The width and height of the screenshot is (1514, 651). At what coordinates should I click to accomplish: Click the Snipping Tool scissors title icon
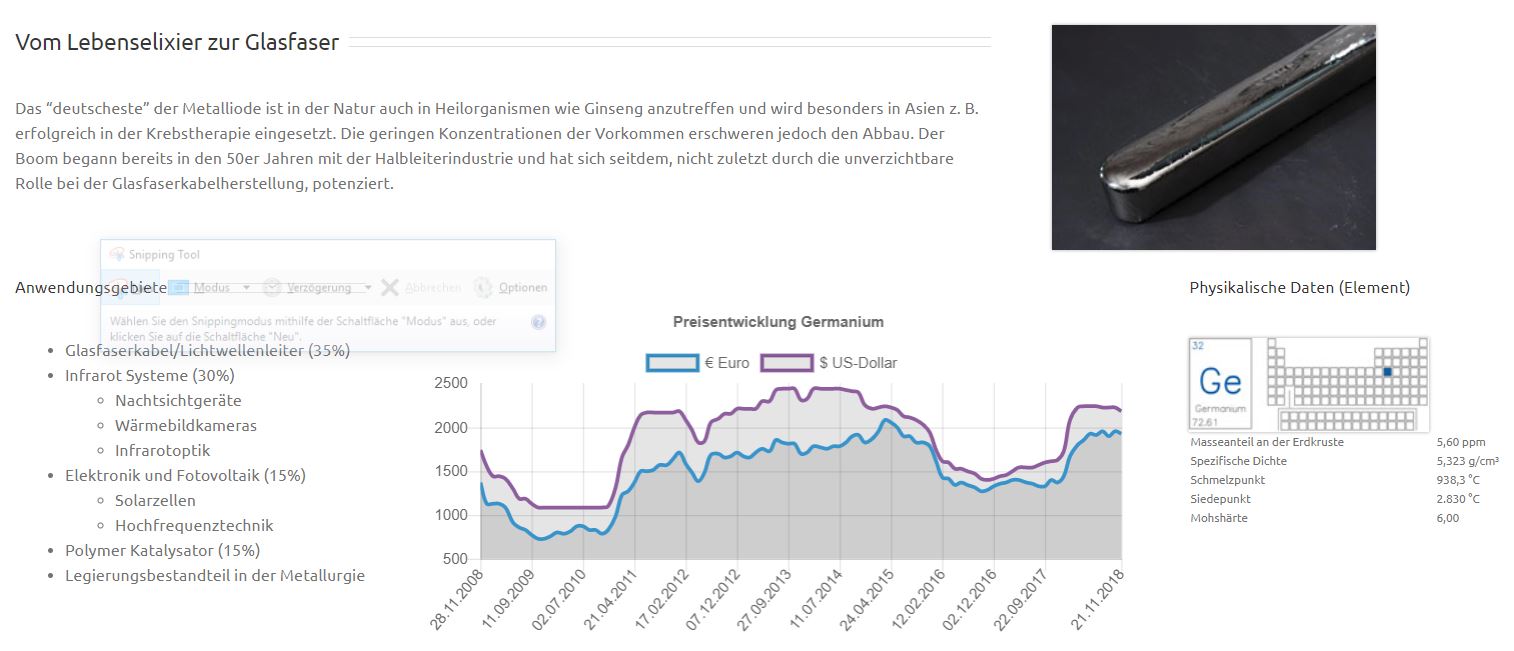click(117, 255)
